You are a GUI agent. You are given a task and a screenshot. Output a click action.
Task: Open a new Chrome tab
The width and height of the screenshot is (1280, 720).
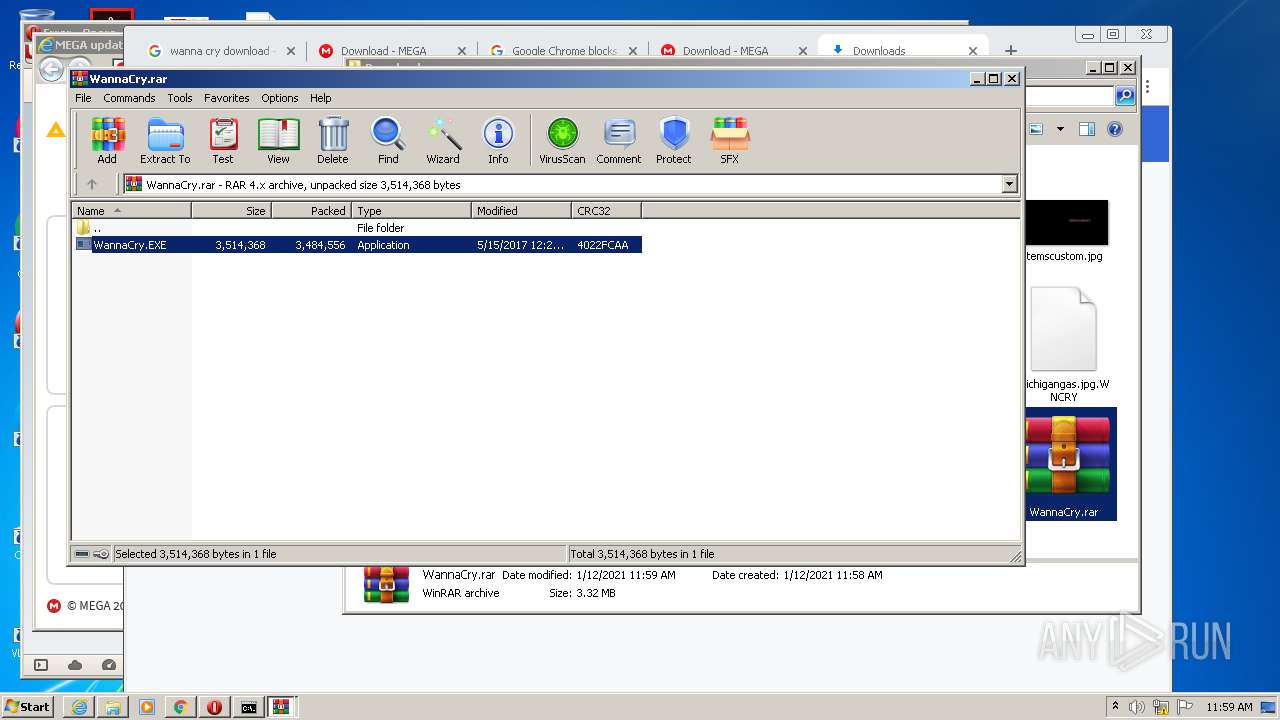pos(1011,50)
